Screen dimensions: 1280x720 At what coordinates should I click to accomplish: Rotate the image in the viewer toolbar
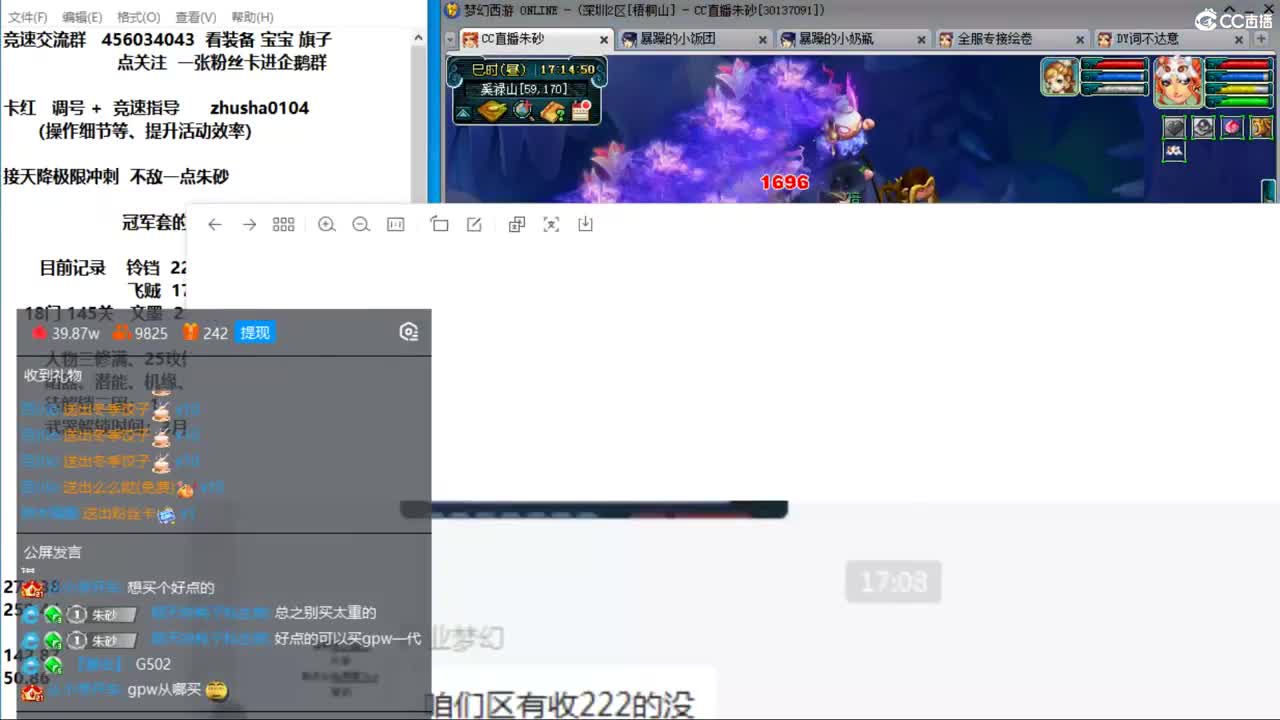coord(439,225)
